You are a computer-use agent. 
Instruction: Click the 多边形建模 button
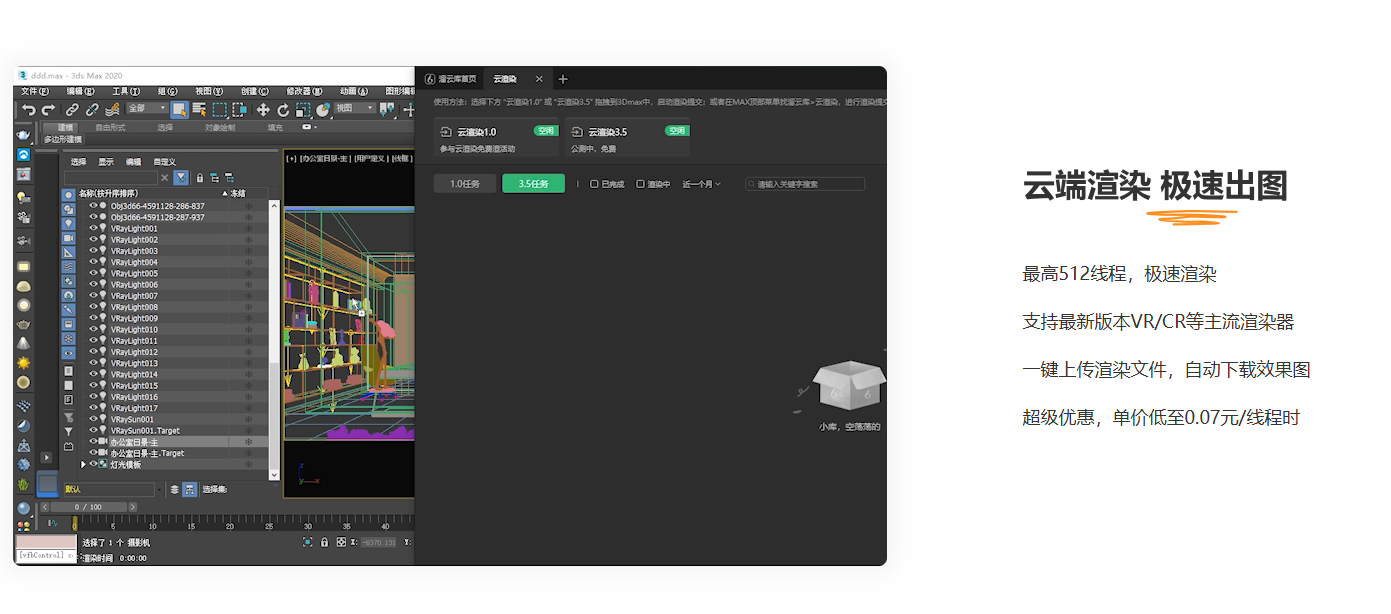[63, 140]
